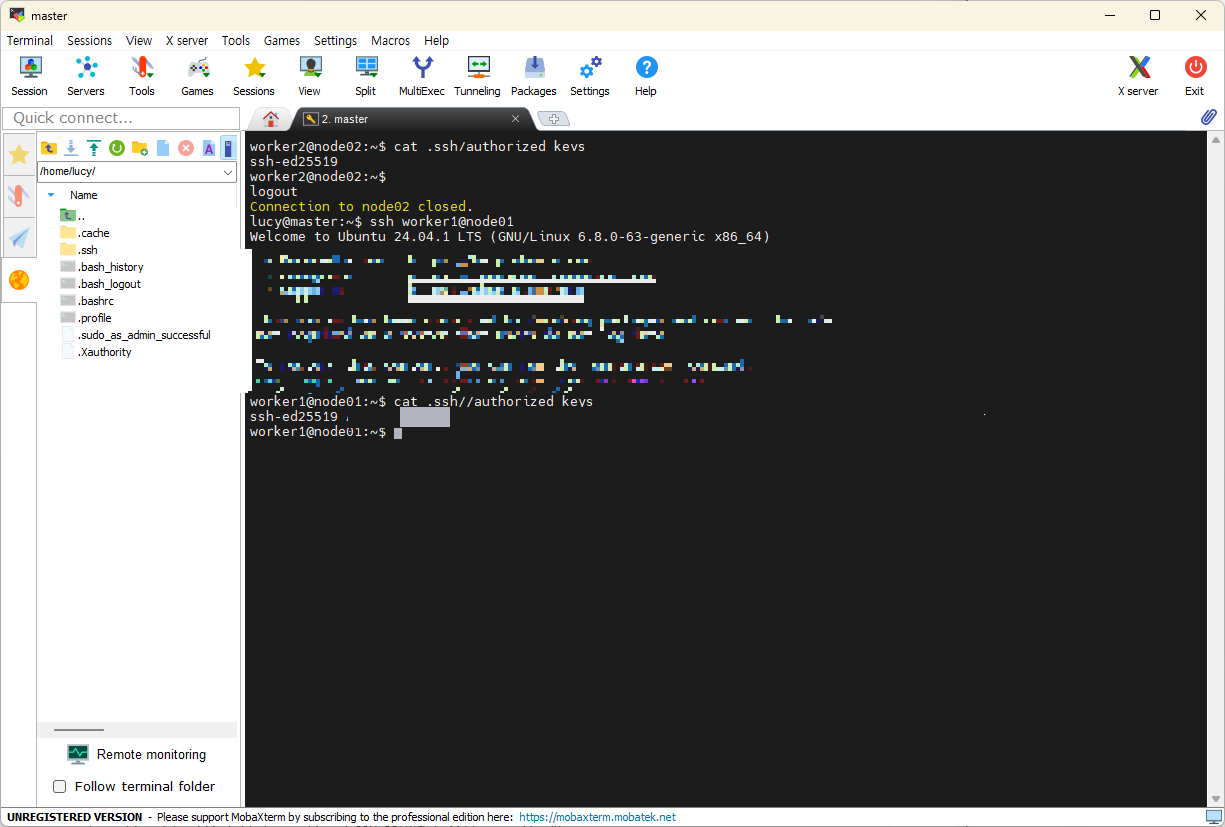
Task: Toggle the Name column sort arrow
Action: pyautogui.click(x=51, y=195)
